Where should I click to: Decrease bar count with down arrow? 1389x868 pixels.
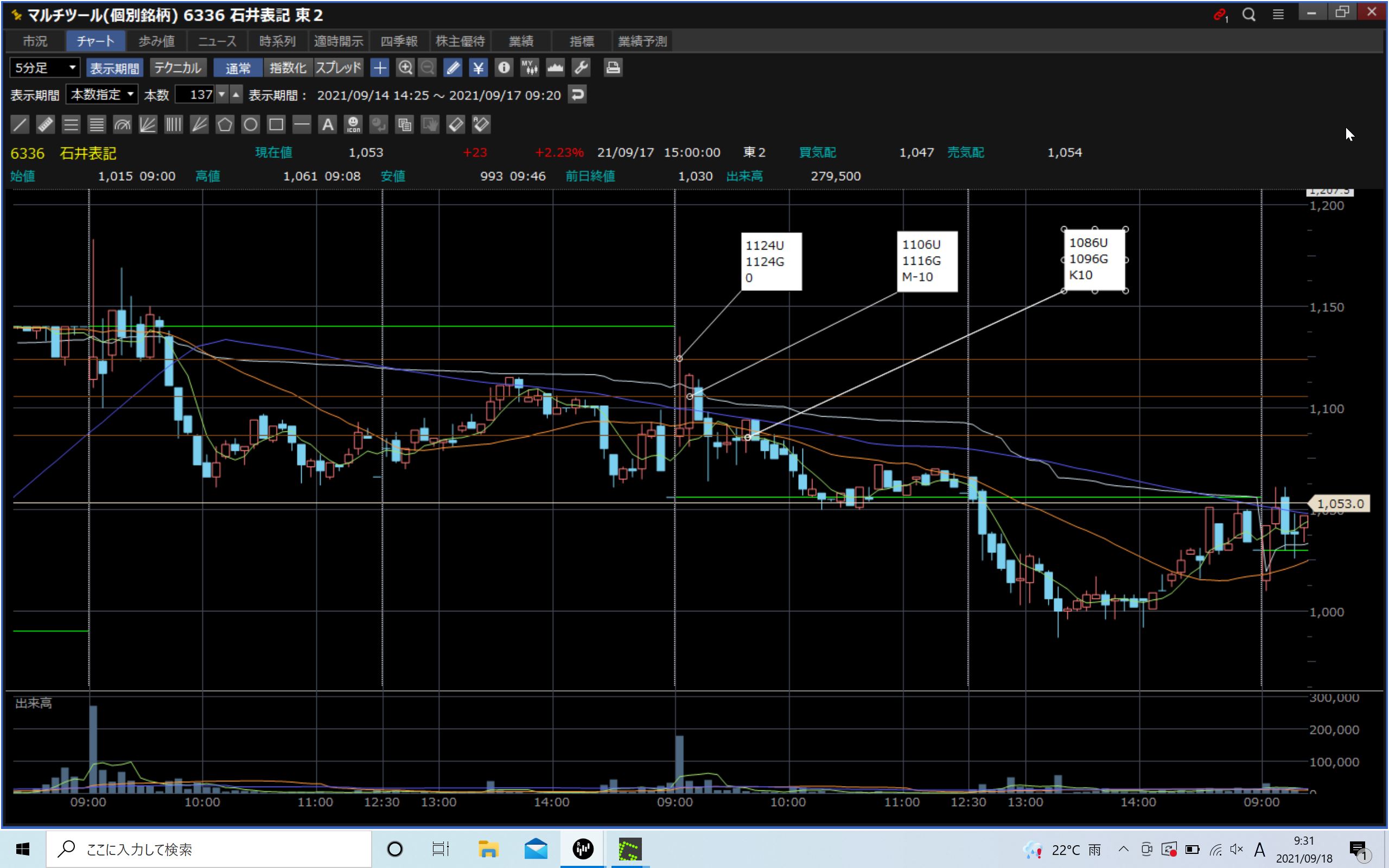(x=221, y=95)
